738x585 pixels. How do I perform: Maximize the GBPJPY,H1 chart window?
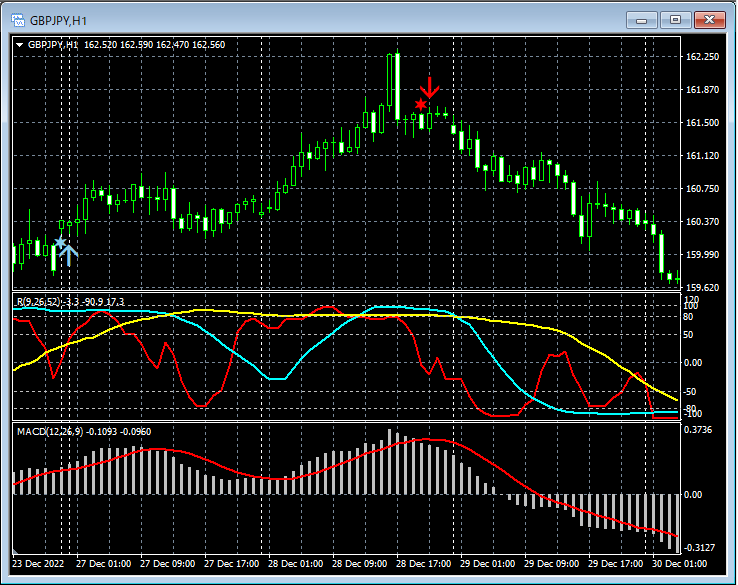[676, 19]
